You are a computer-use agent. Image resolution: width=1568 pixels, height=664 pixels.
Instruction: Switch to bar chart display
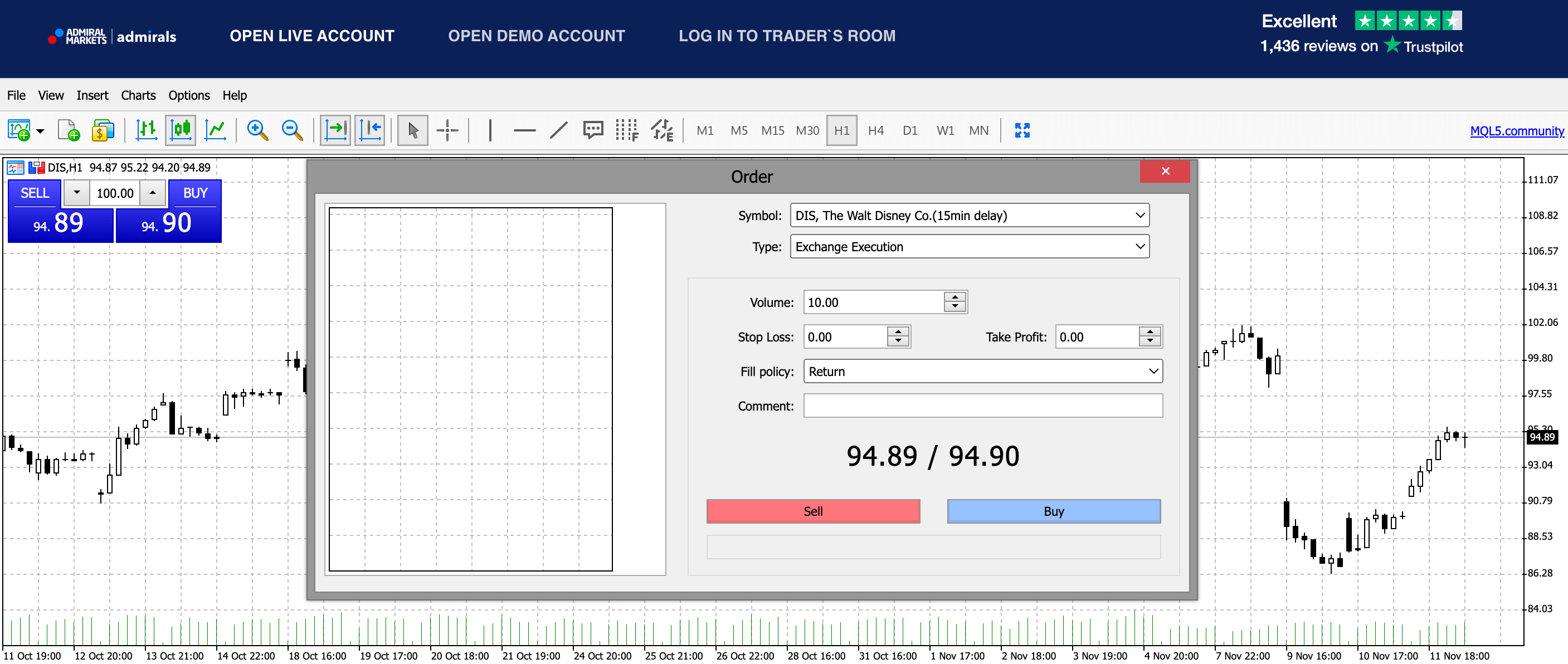[146, 130]
